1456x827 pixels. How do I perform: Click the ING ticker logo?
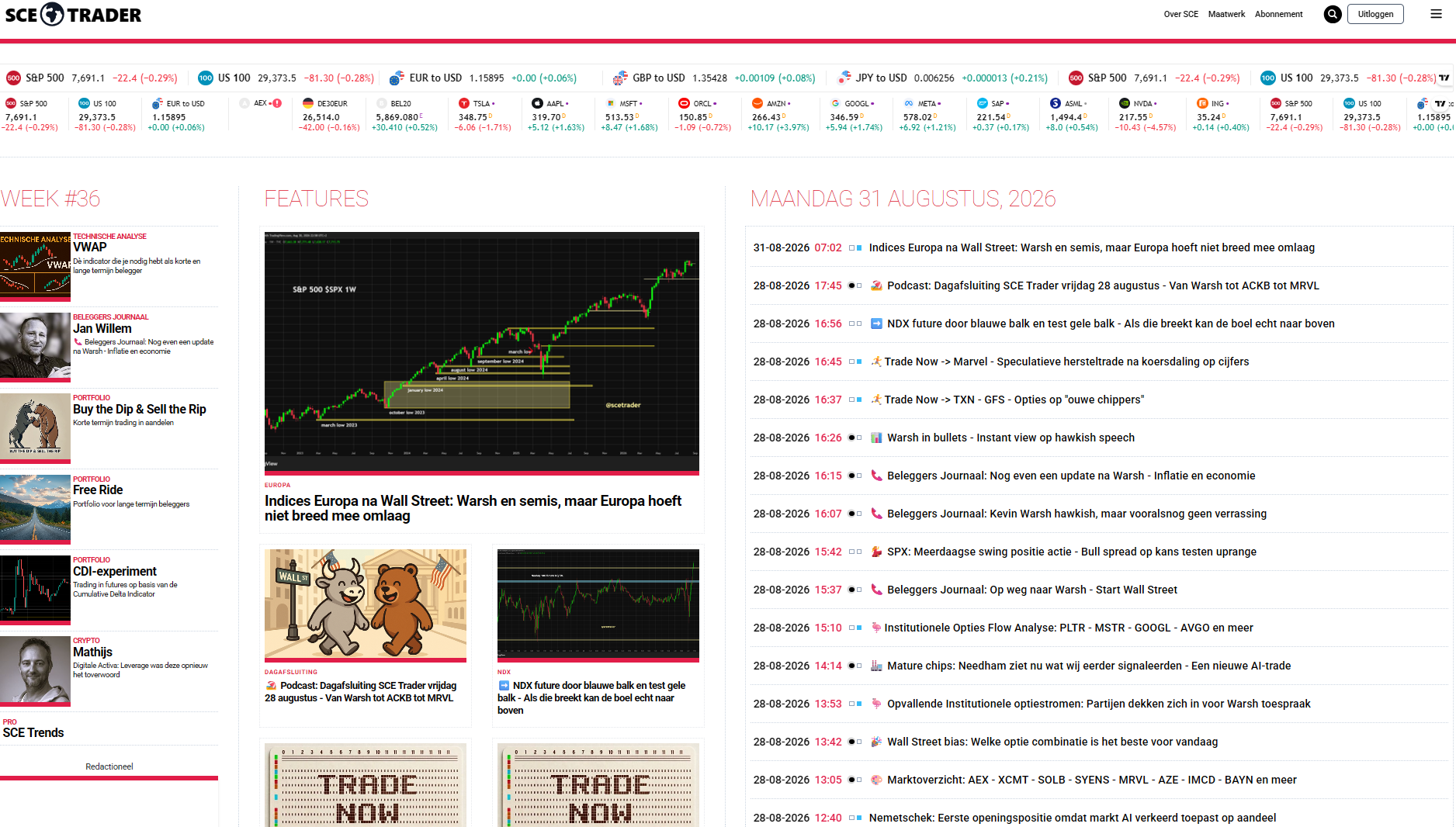[x=1202, y=103]
